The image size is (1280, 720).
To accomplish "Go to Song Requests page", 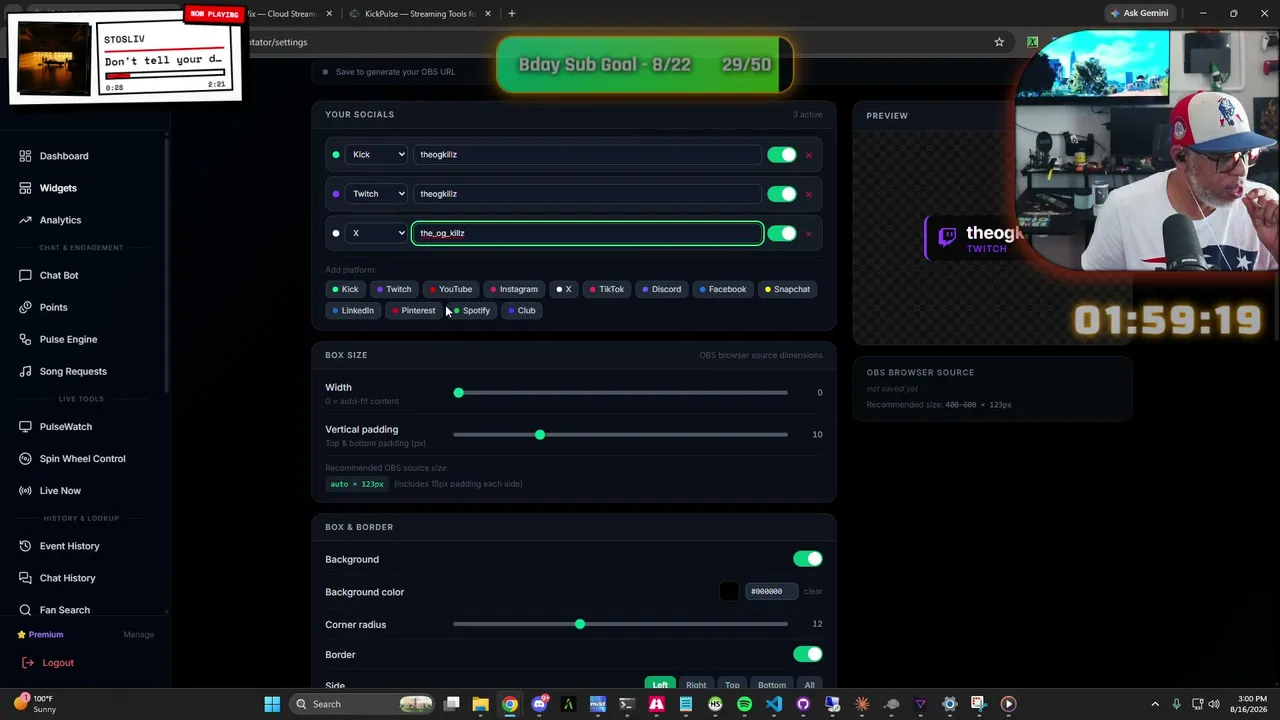I will click(x=73, y=371).
